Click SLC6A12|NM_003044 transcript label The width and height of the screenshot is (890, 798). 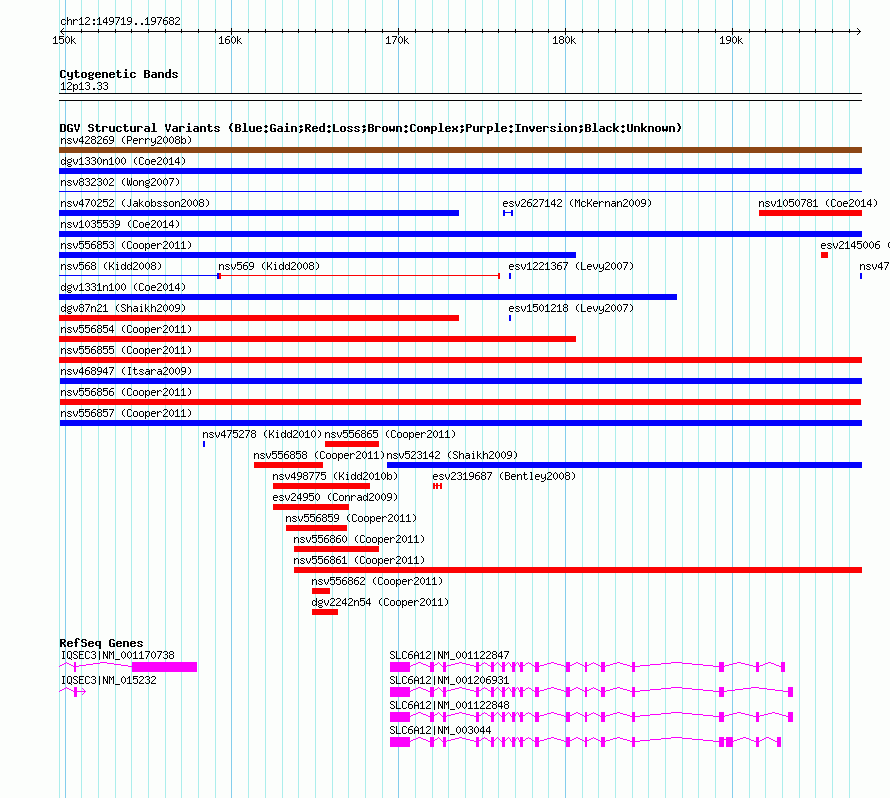(440, 730)
